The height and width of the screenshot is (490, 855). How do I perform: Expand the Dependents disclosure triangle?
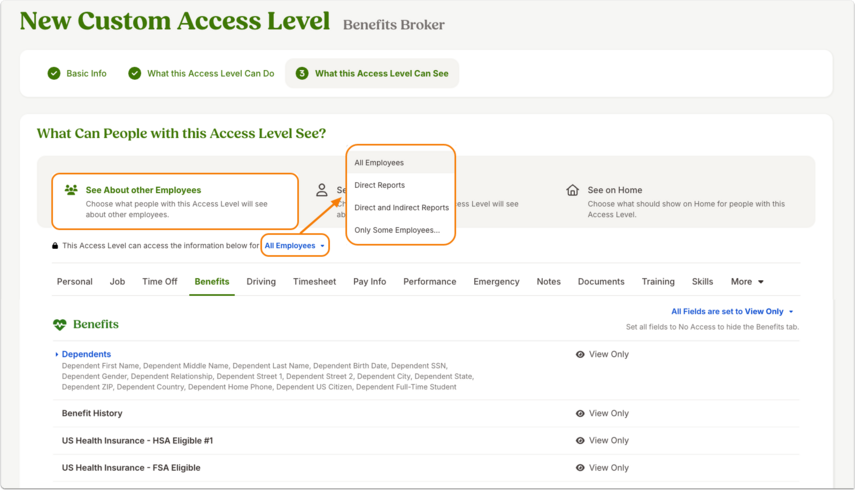click(57, 354)
